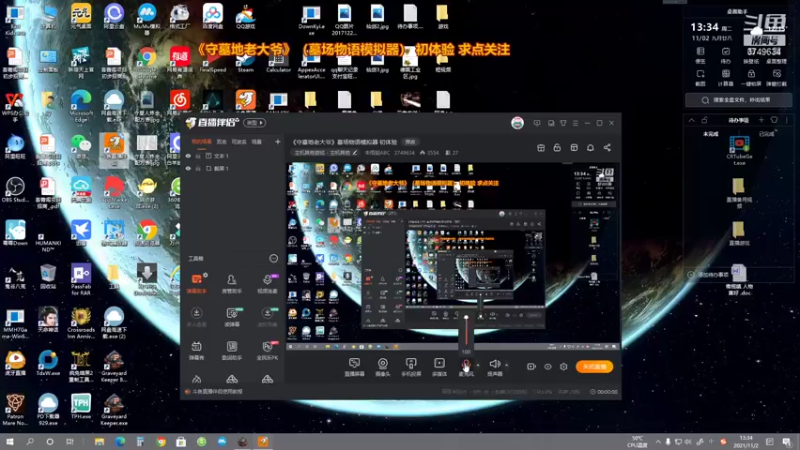
Task: Select 已完成 tab in todo panel
Action: (767, 134)
